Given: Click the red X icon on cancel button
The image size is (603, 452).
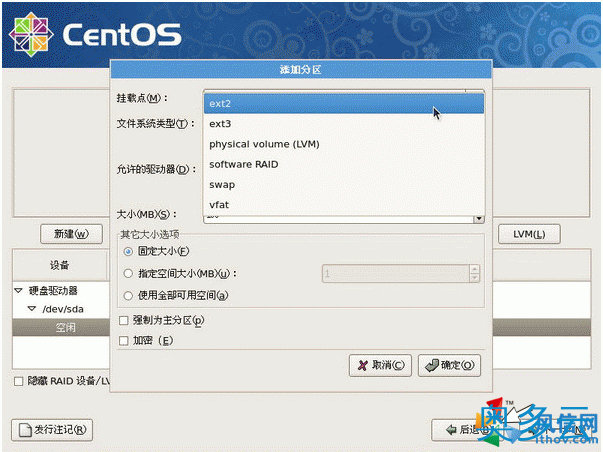Looking at the screenshot, I should (x=363, y=365).
